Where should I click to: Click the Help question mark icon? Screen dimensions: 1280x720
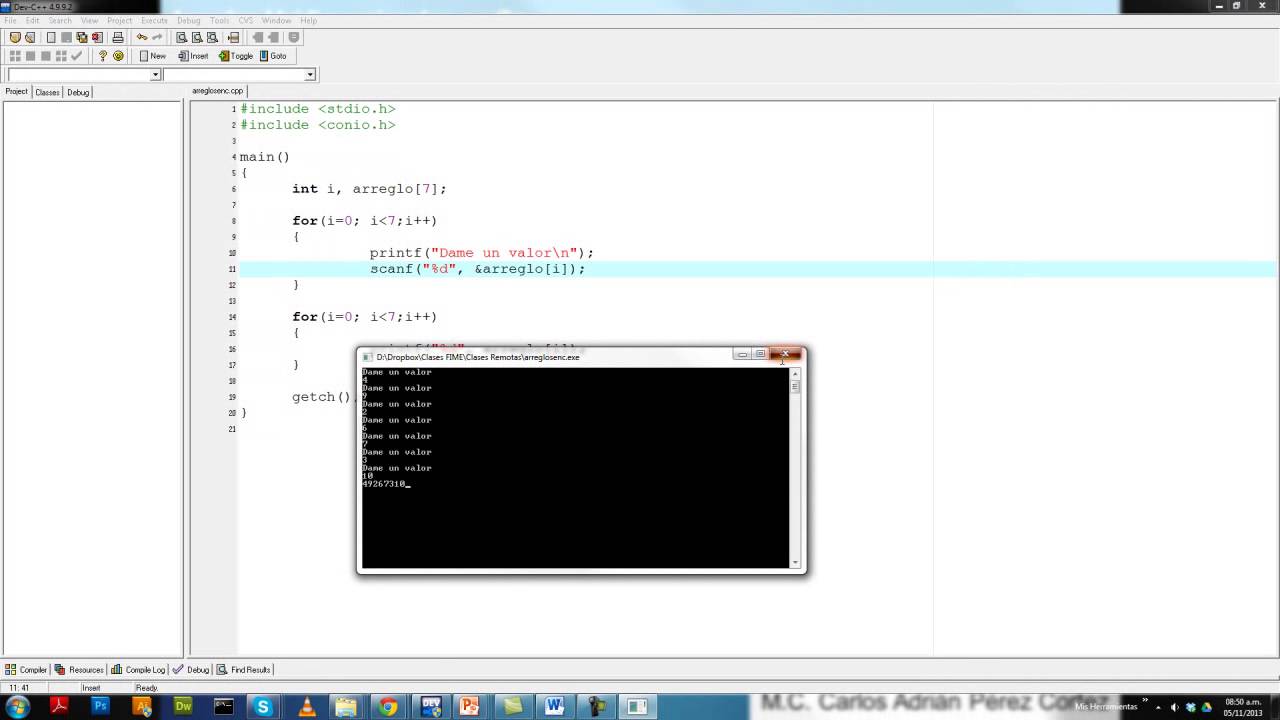point(102,56)
